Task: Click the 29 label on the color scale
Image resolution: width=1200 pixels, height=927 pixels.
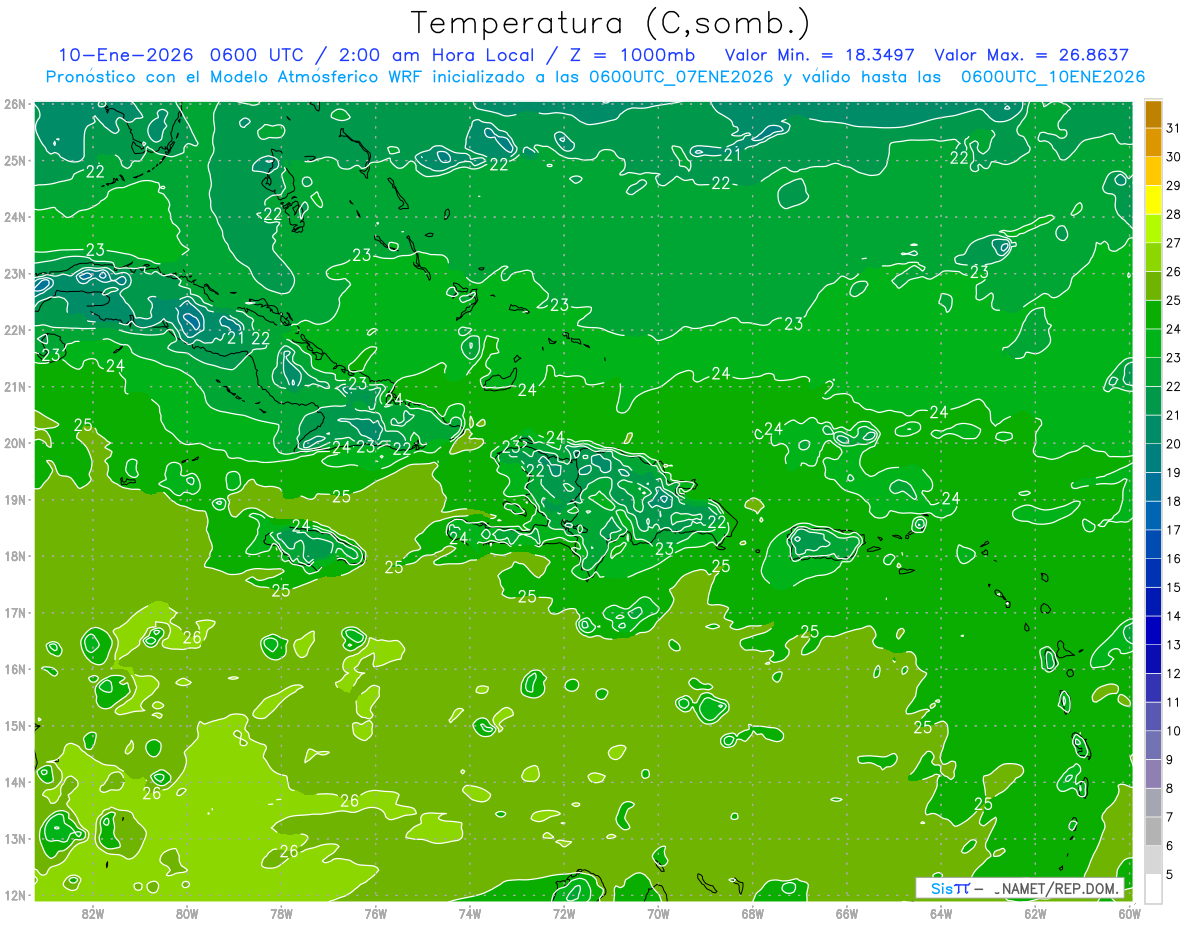Action: pos(1174,186)
